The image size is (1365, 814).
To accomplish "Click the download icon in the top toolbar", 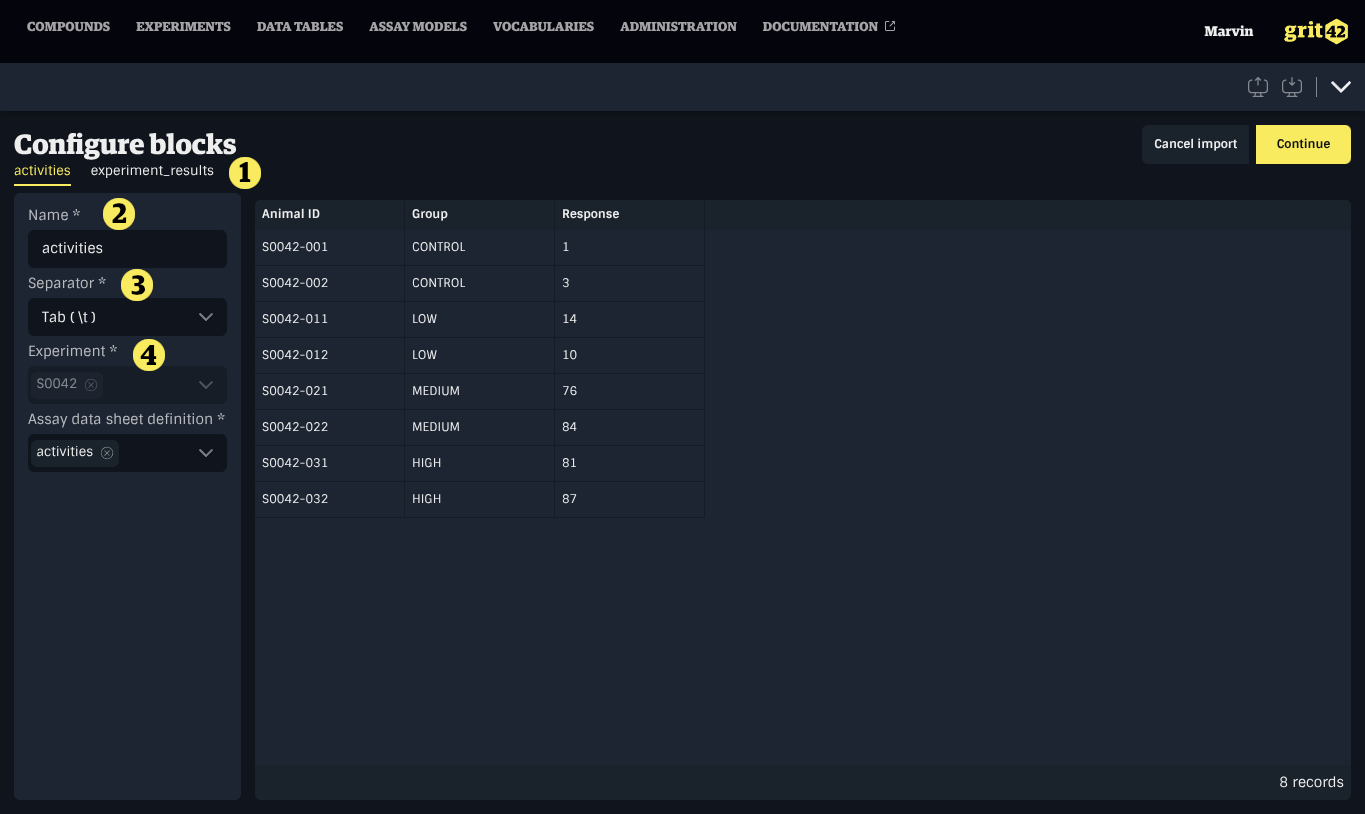I will pyautogui.click(x=1292, y=87).
